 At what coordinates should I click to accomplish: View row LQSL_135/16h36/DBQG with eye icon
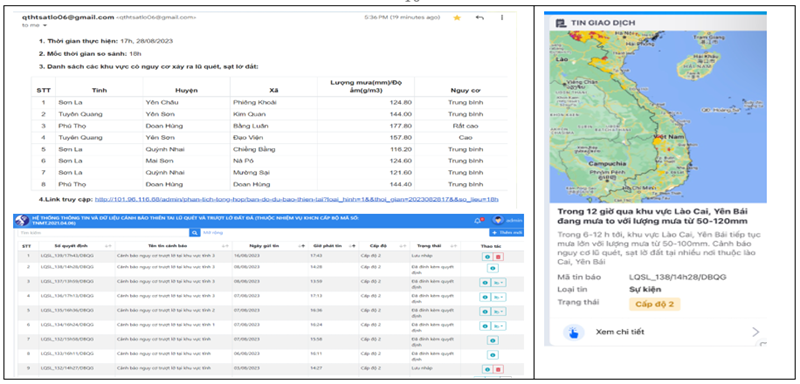[485, 311]
